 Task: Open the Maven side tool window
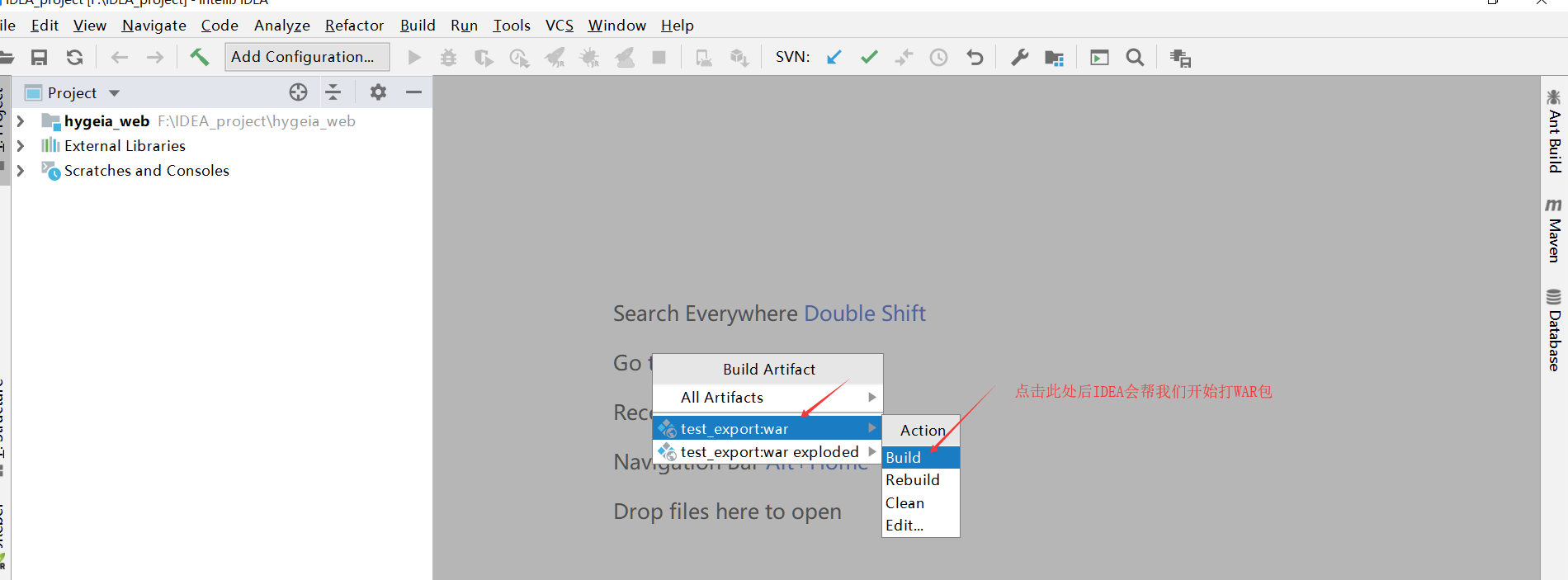(1554, 230)
